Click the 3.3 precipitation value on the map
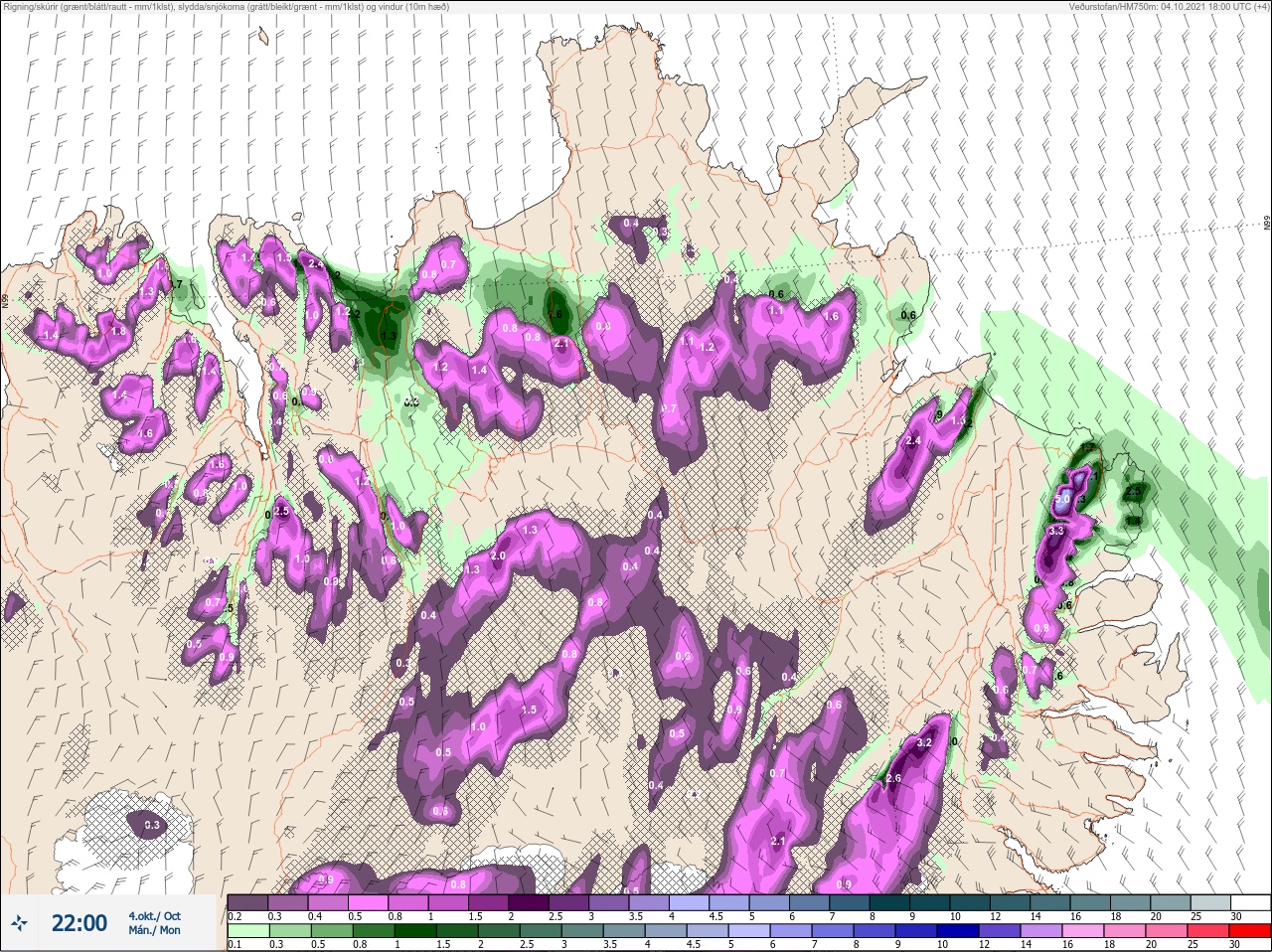Viewport: 1272px width, 952px height. point(1056,532)
